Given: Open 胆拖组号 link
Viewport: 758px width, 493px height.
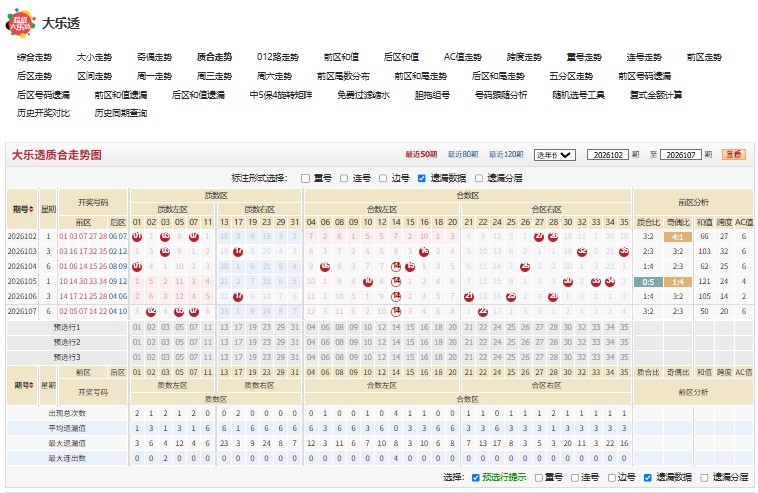Looking at the screenshot, I should click(x=432, y=95).
